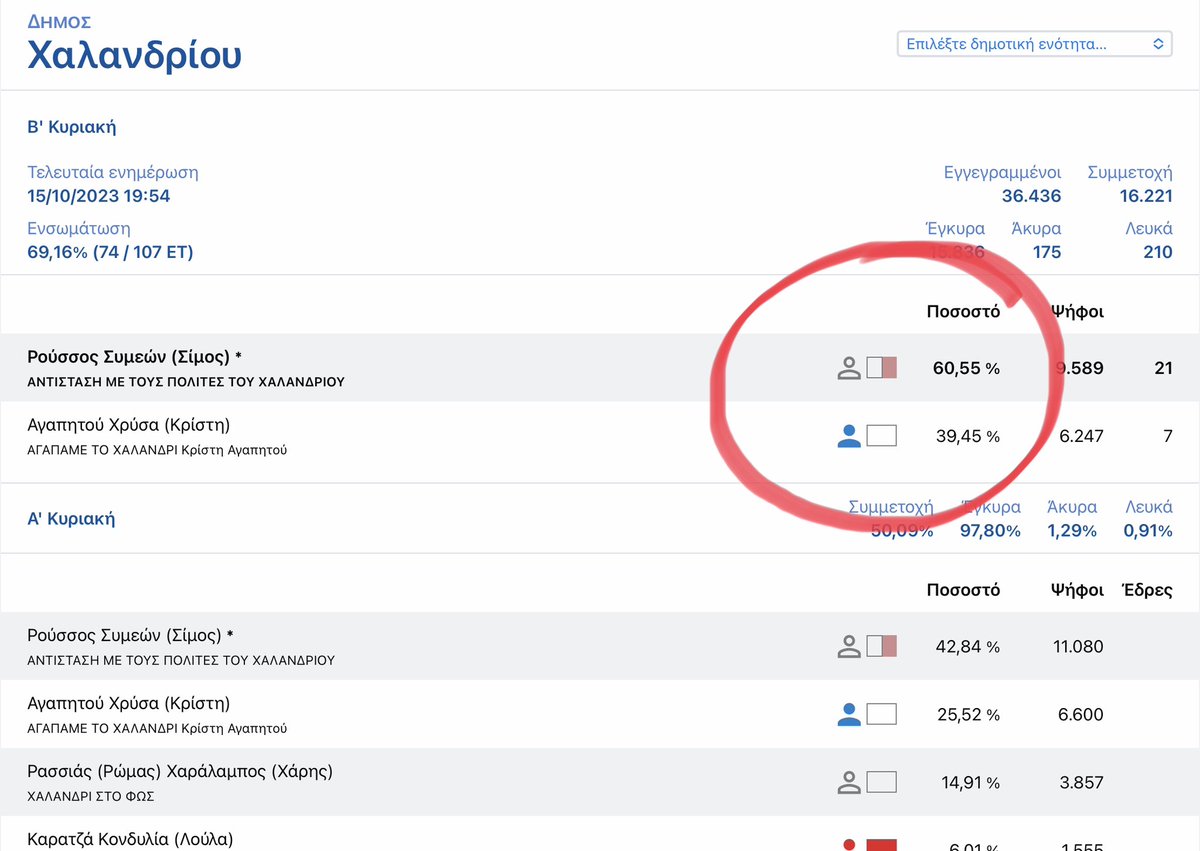Click Ψήφοι column header in Α' Κυριακή

[x=1077, y=590]
